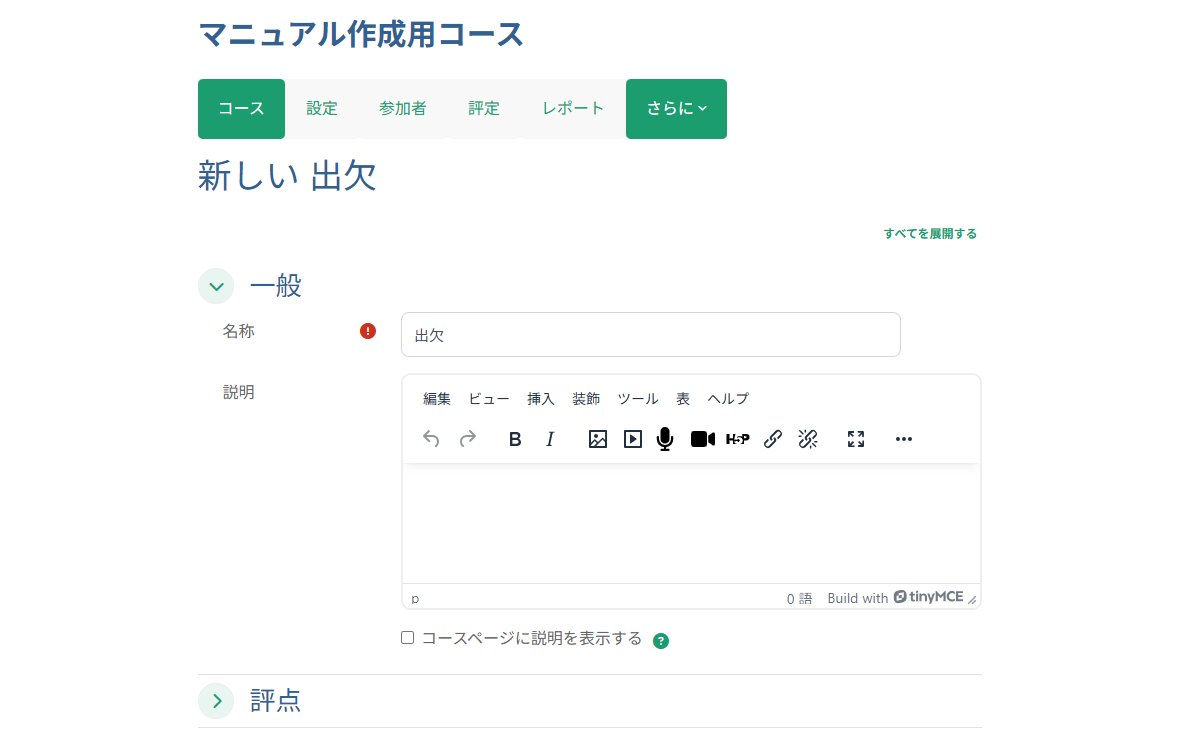Open the insert image tool
The image size is (1180, 734).
597,439
